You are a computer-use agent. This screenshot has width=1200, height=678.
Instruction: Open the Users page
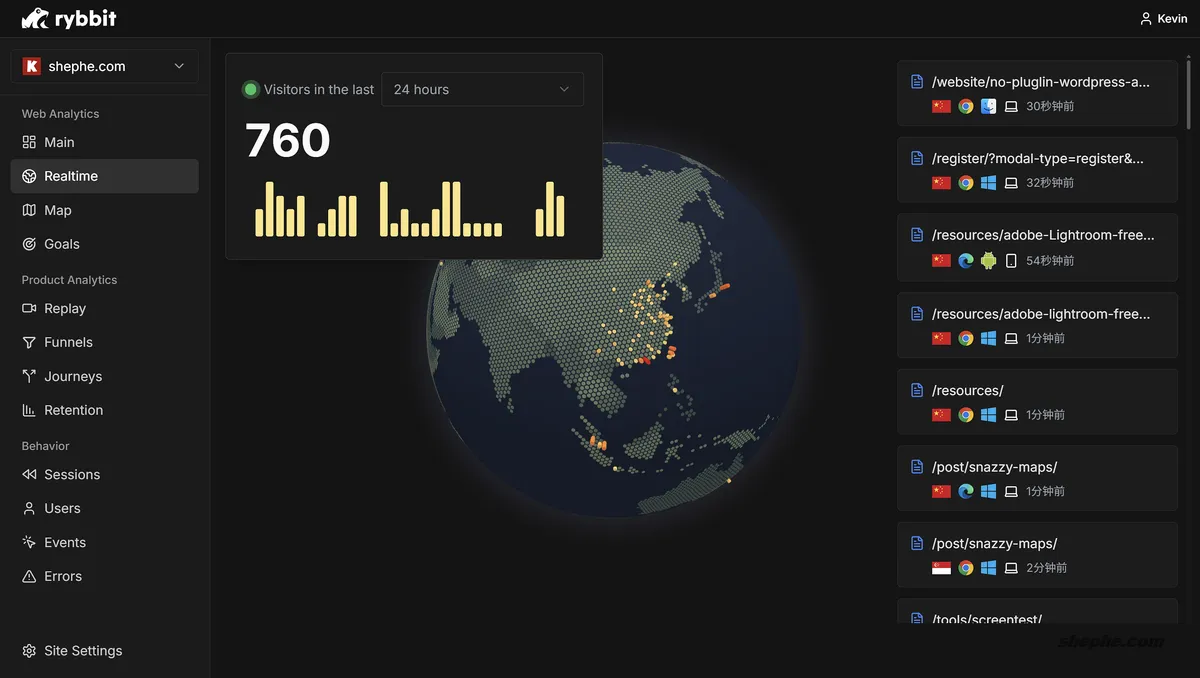pos(62,508)
